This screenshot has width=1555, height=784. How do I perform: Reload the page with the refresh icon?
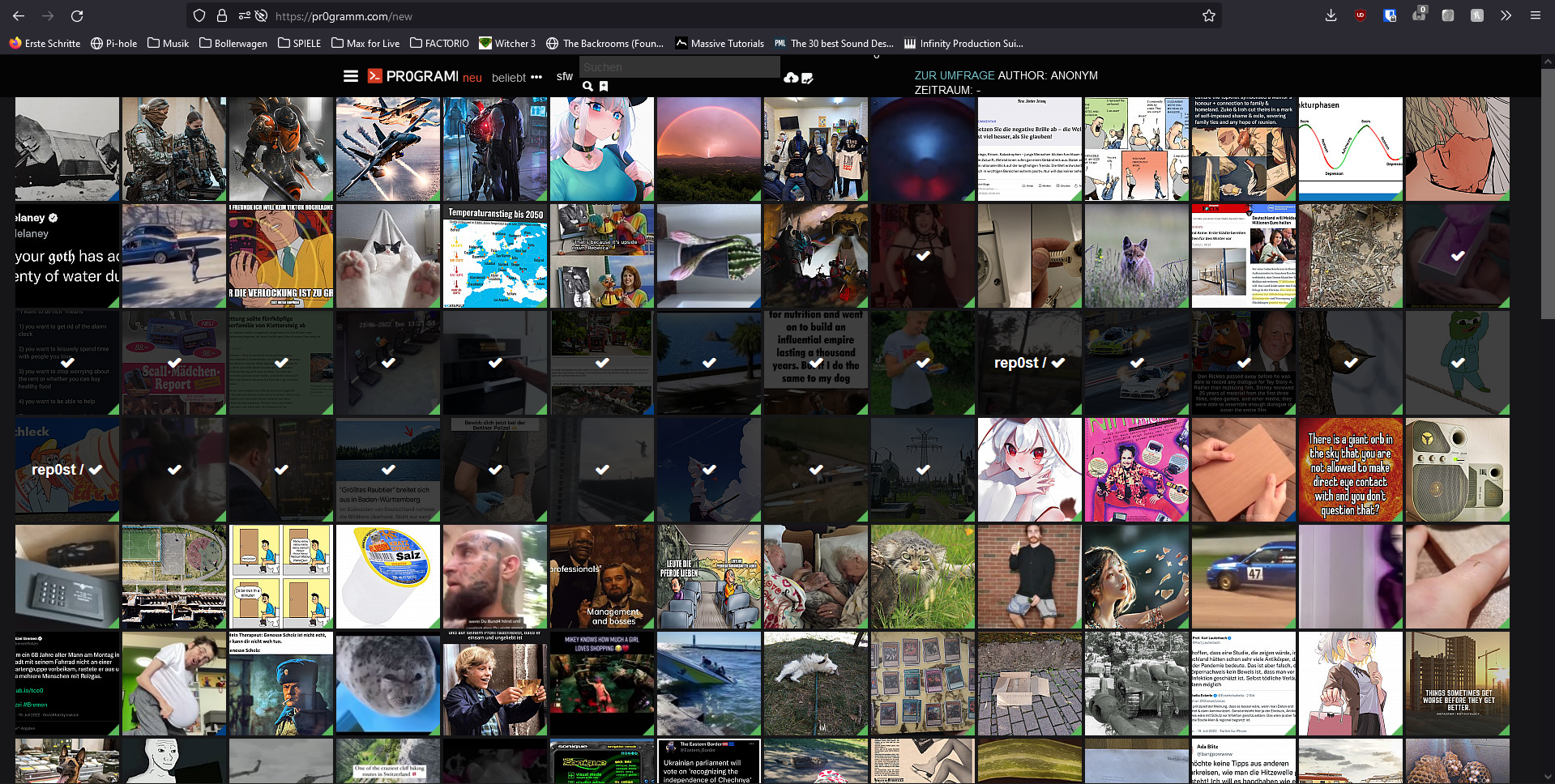click(x=77, y=15)
